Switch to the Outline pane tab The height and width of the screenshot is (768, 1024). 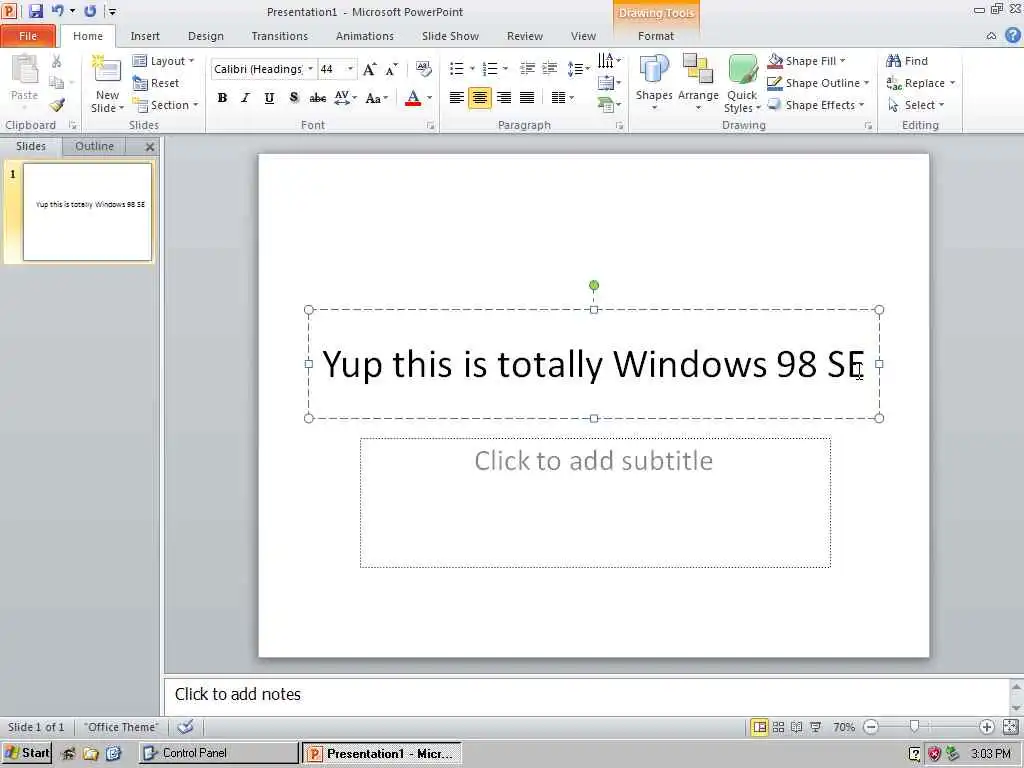[94, 146]
